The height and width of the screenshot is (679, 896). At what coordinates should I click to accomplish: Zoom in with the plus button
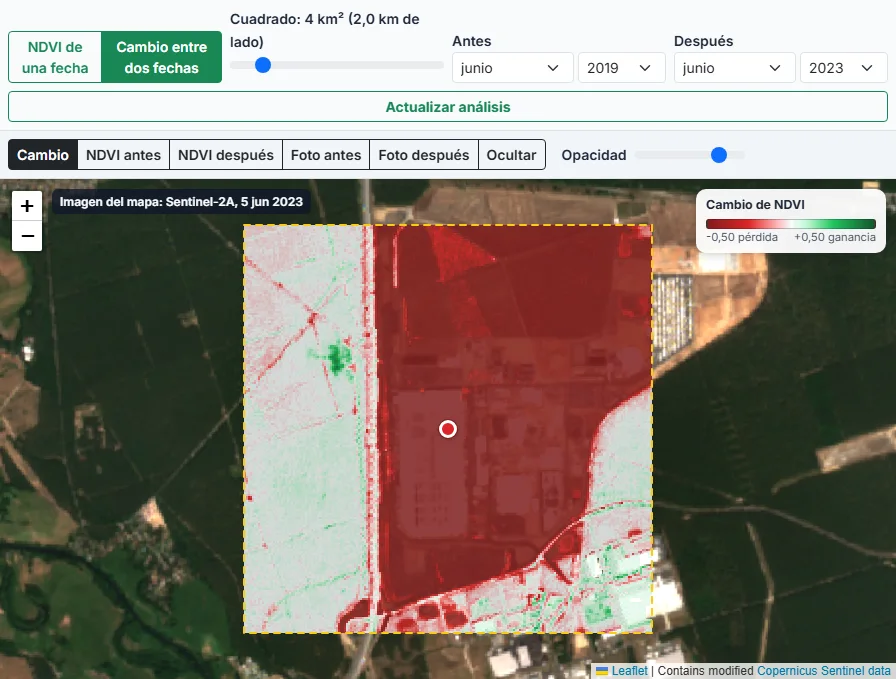[27, 206]
